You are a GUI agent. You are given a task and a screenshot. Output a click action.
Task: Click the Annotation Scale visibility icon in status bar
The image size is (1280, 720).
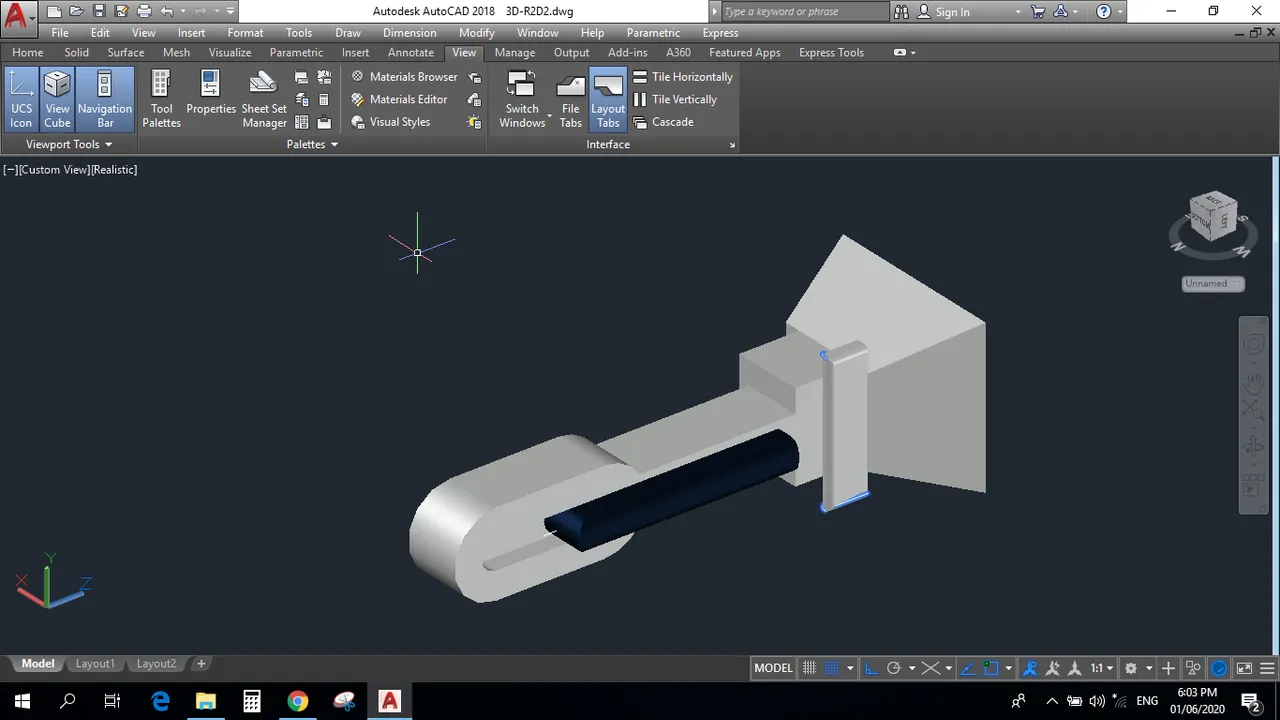1029,668
